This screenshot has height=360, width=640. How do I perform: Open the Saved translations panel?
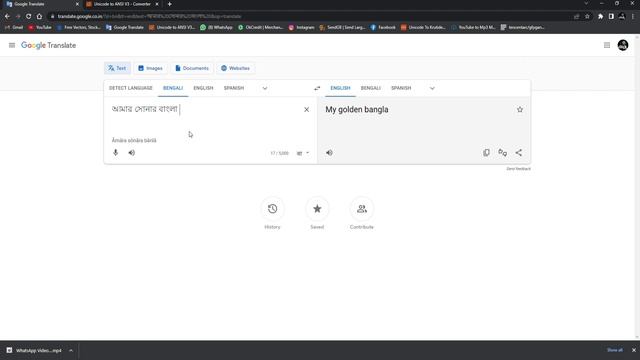(317, 209)
